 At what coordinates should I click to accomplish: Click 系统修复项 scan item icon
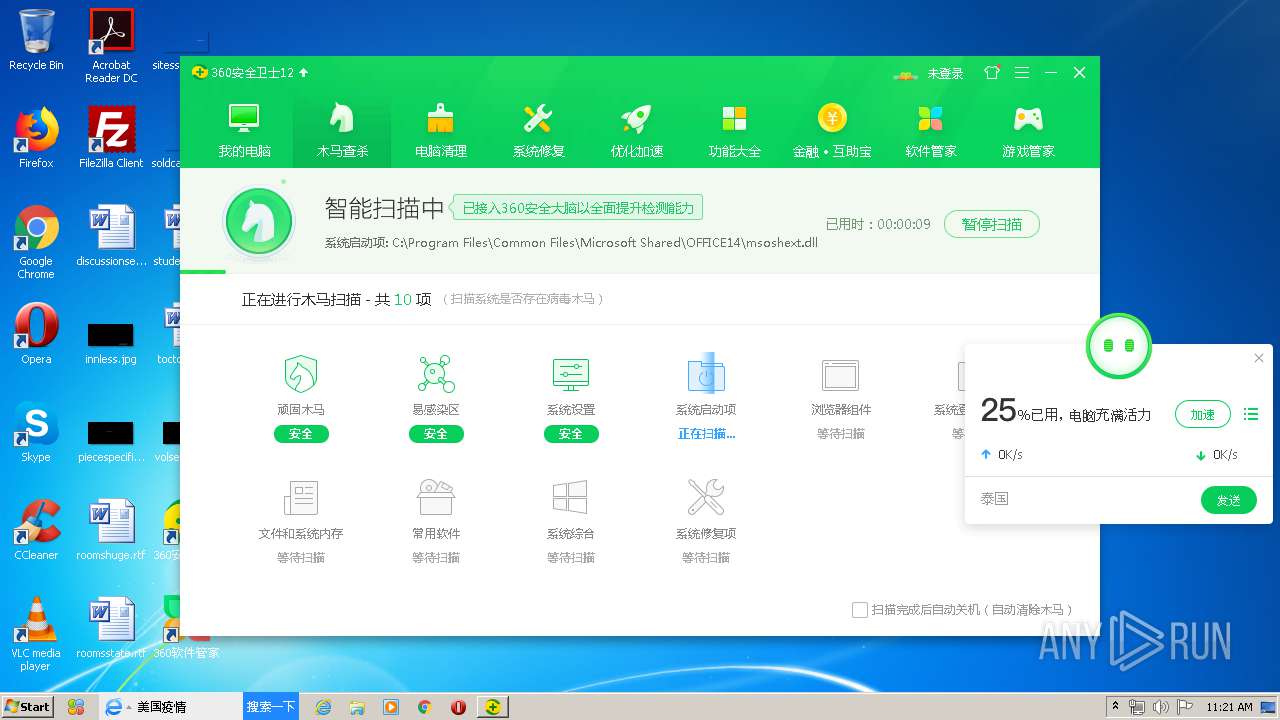pos(706,497)
